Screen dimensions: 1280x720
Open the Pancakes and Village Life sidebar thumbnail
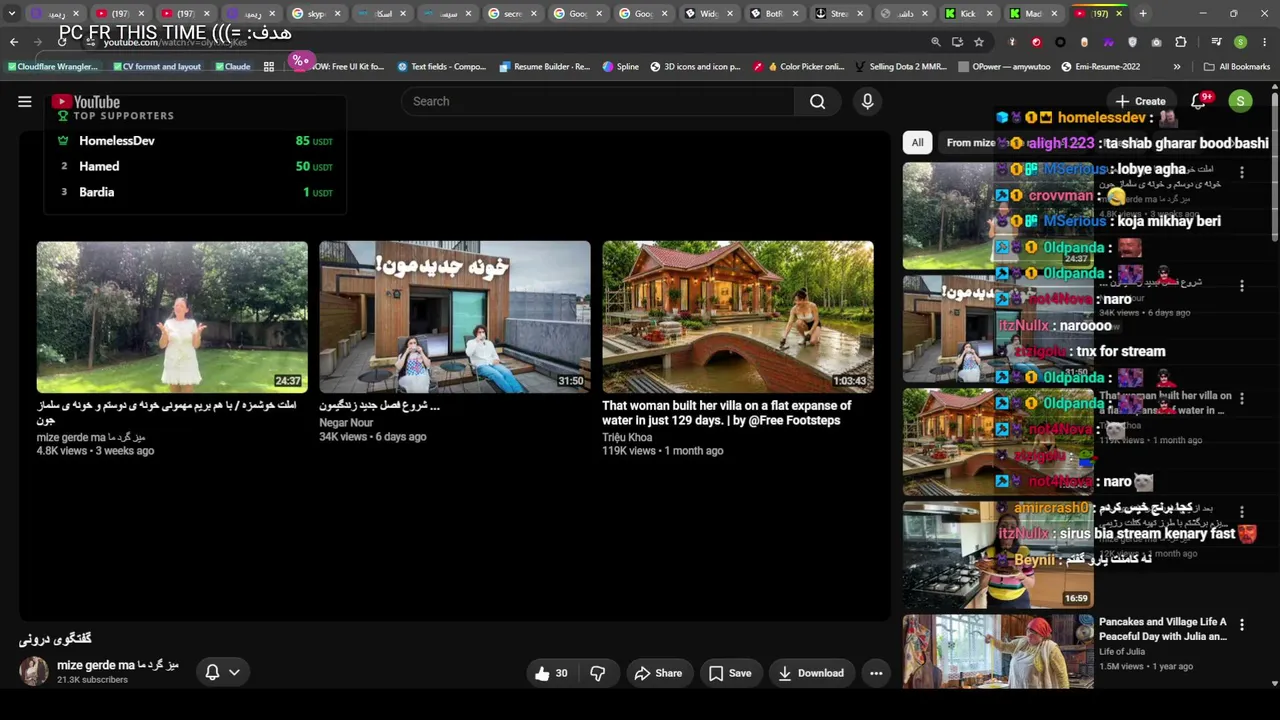tap(998, 652)
